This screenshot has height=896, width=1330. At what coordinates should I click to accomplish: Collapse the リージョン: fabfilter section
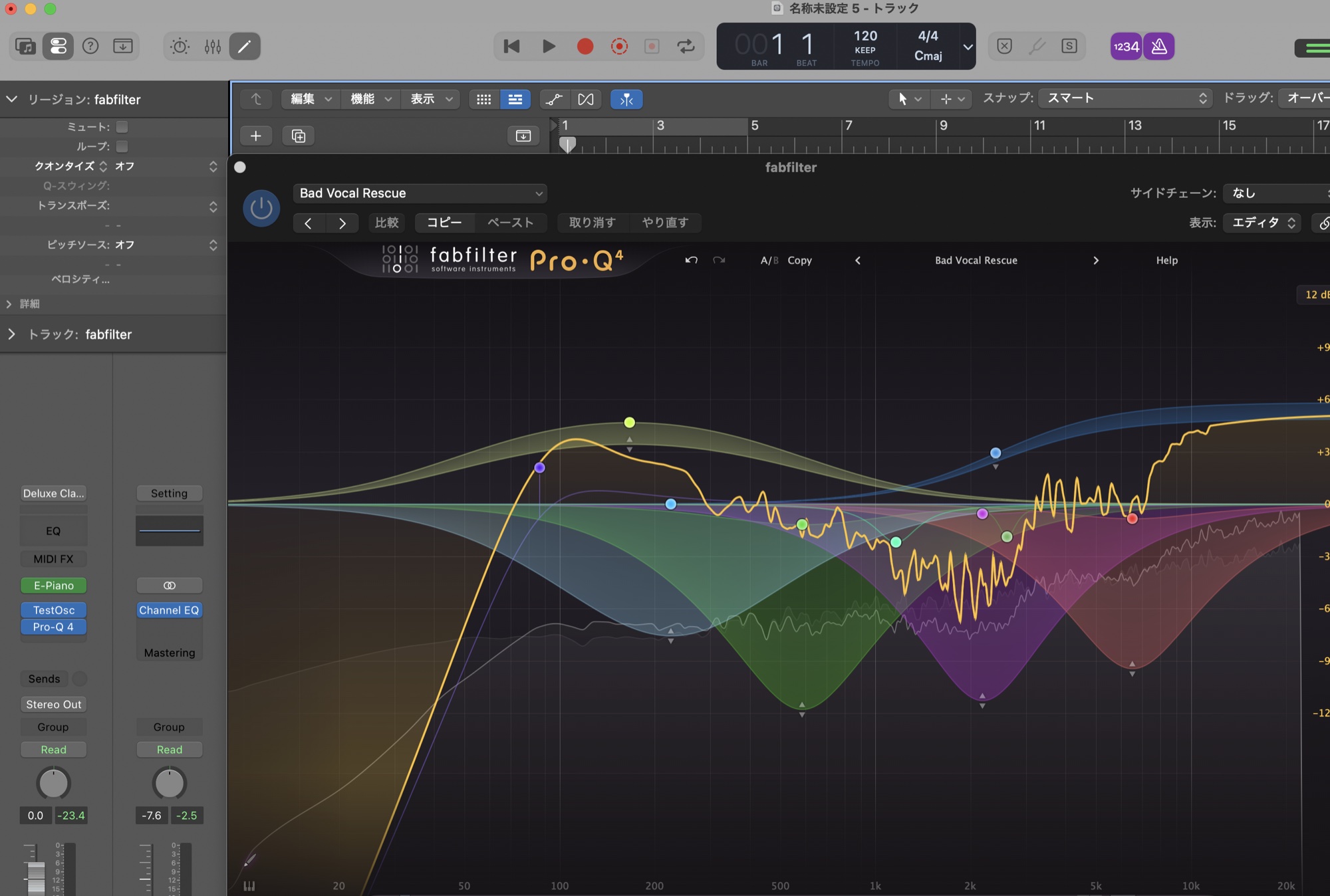(x=11, y=99)
